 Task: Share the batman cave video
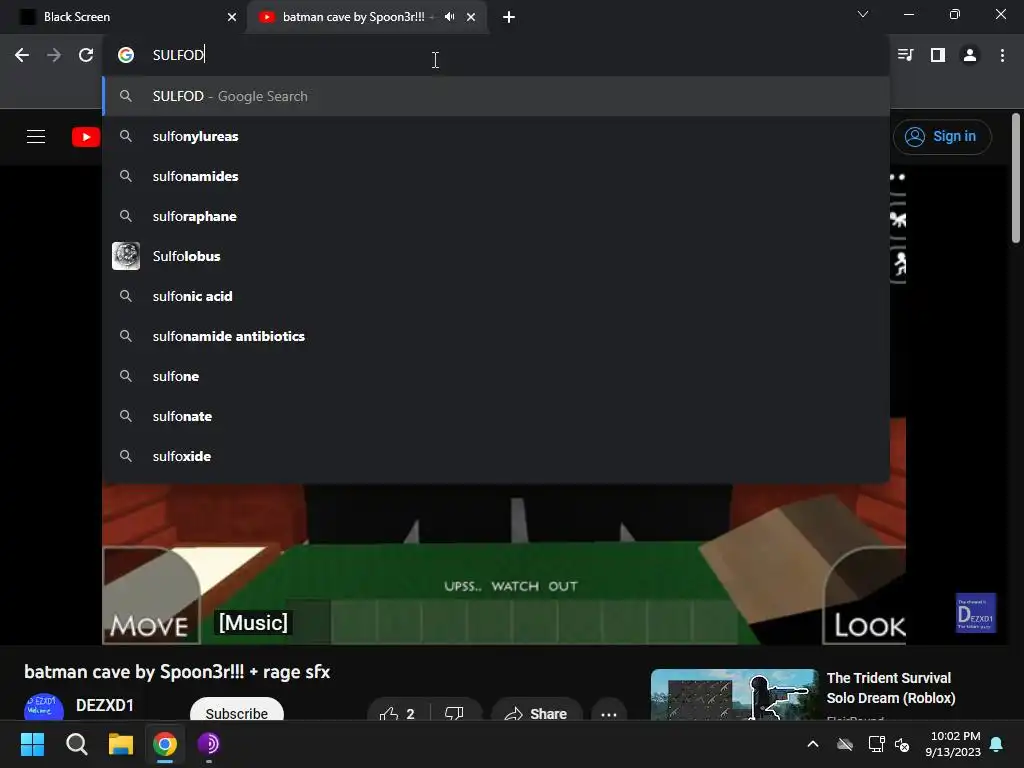pyautogui.click(x=536, y=712)
